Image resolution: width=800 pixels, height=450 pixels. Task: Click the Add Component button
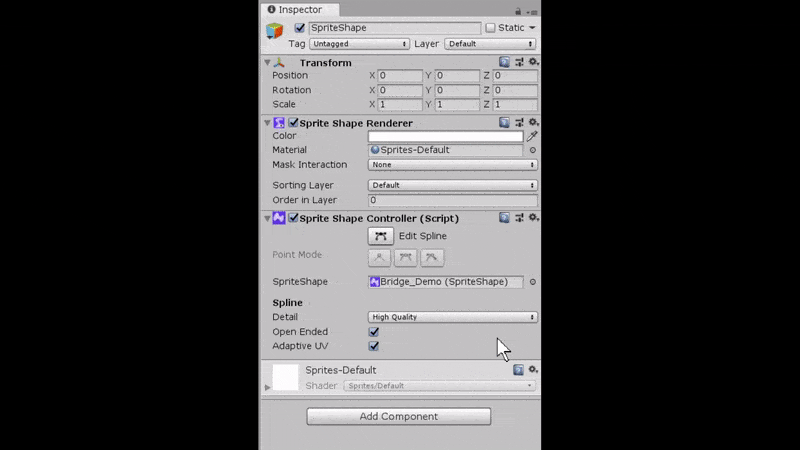398,416
